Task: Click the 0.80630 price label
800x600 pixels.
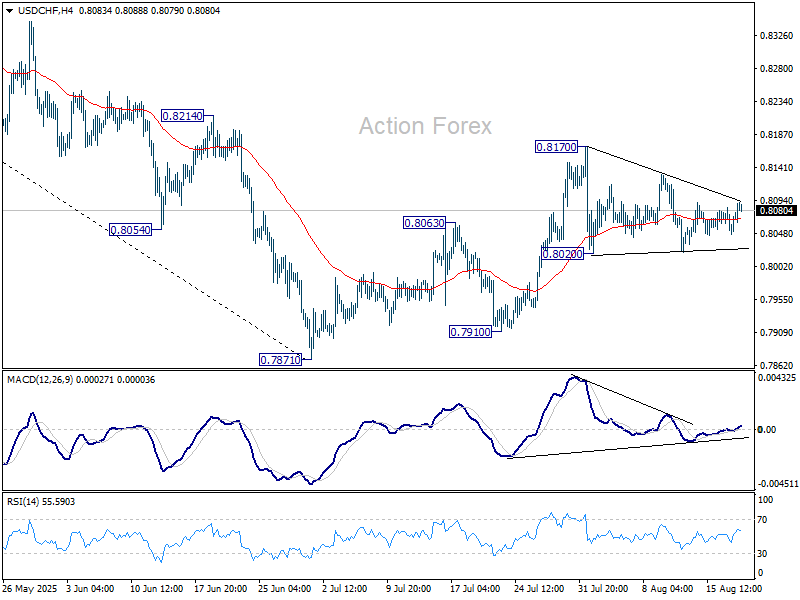Action: point(424,222)
